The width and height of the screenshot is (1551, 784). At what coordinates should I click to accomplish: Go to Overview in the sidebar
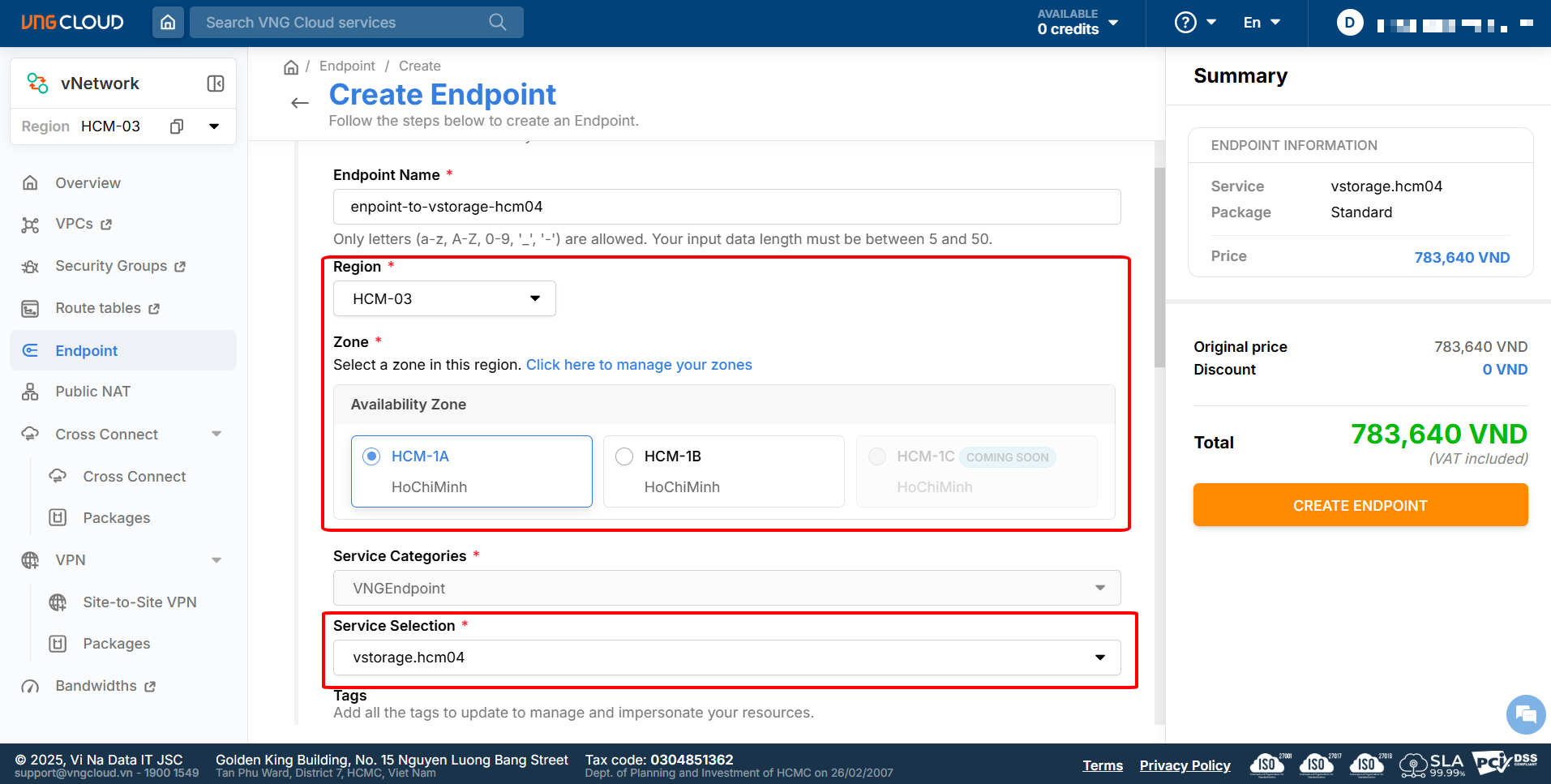tap(88, 183)
